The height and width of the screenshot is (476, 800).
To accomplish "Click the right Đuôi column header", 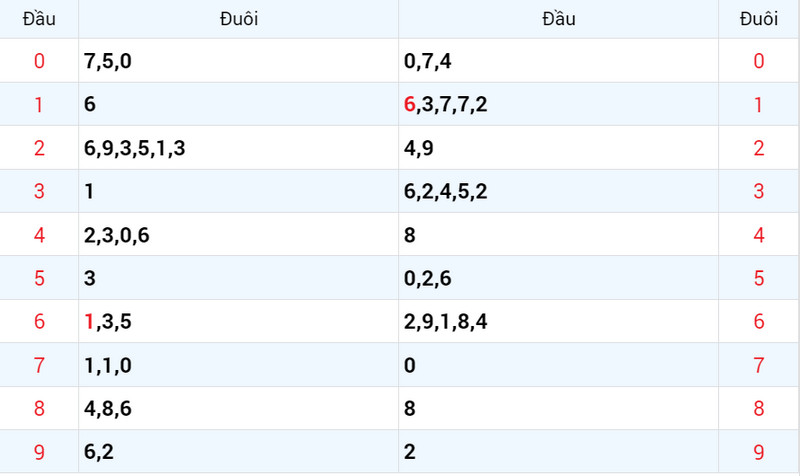I will [x=759, y=19].
